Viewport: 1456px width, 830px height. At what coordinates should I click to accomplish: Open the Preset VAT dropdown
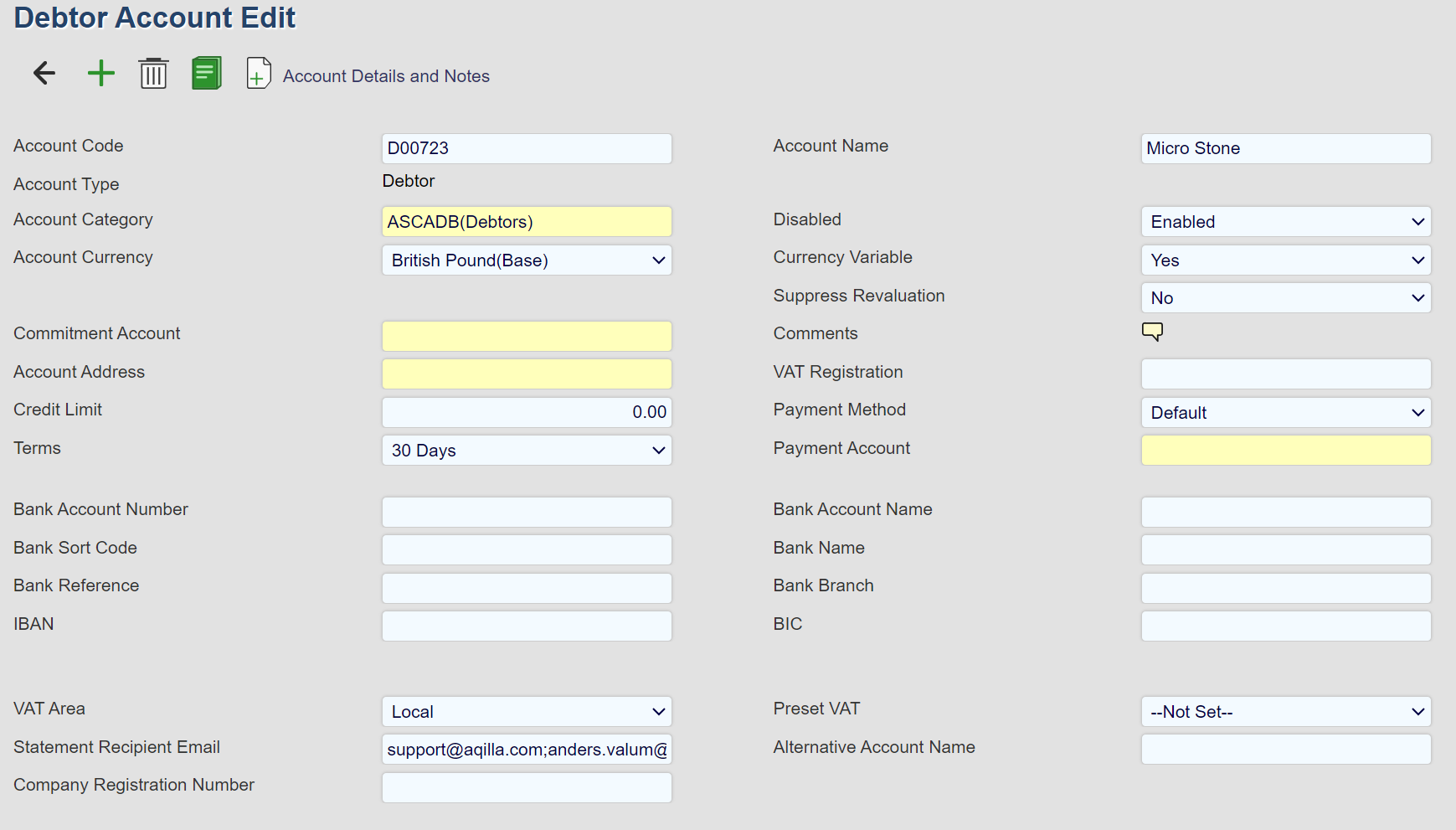(x=1285, y=712)
